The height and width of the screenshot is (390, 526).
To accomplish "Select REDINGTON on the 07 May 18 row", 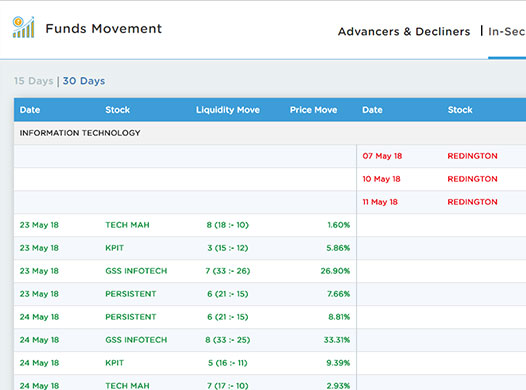I will [472, 156].
